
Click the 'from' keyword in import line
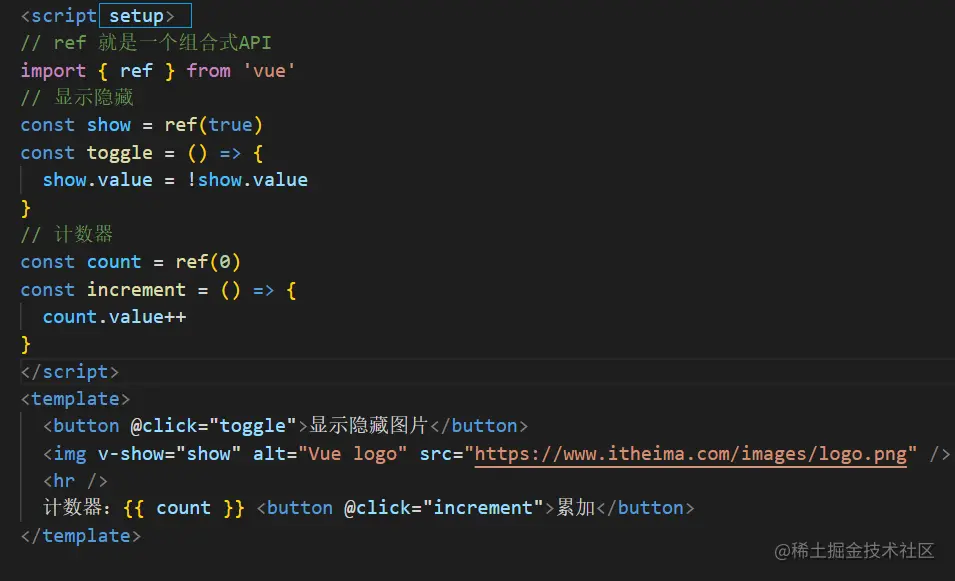pos(208,71)
